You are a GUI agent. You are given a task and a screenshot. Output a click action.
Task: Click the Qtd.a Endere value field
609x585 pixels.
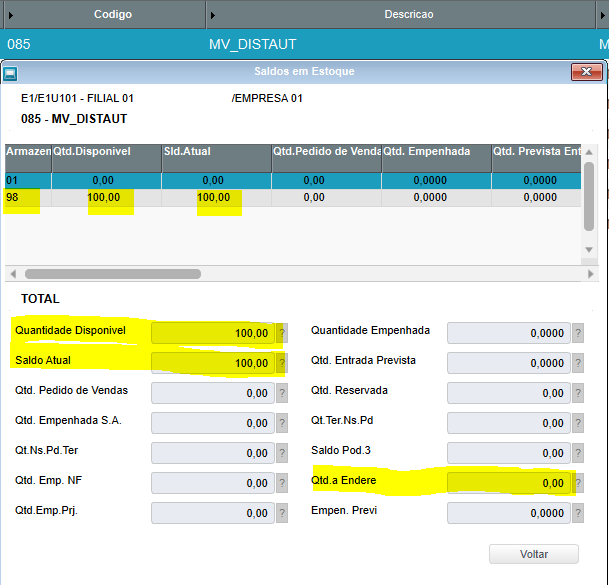coord(509,483)
